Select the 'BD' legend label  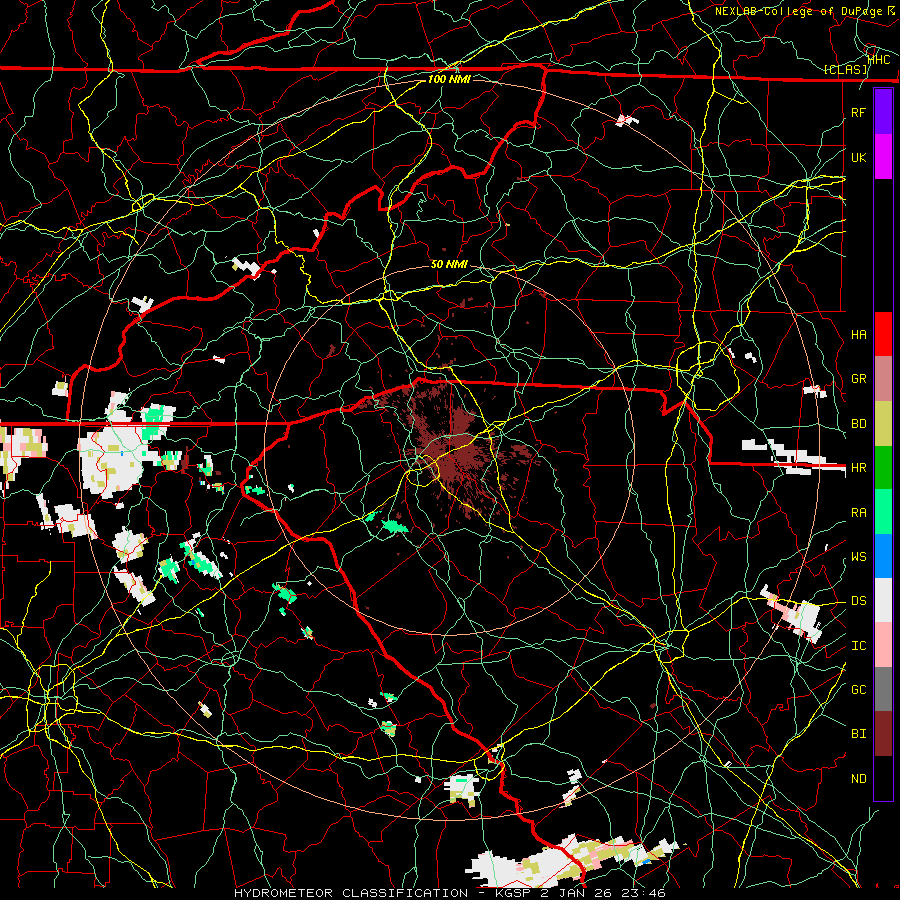coord(858,424)
